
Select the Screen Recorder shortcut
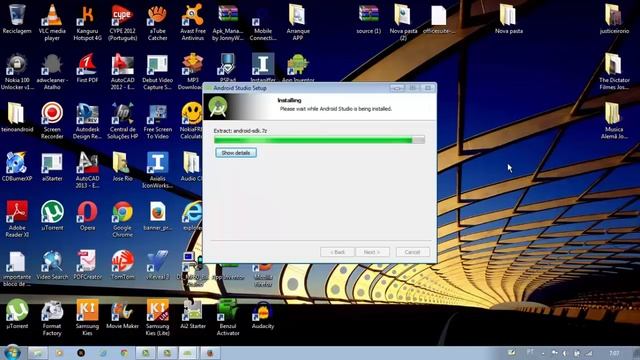click(x=52, y=121)
